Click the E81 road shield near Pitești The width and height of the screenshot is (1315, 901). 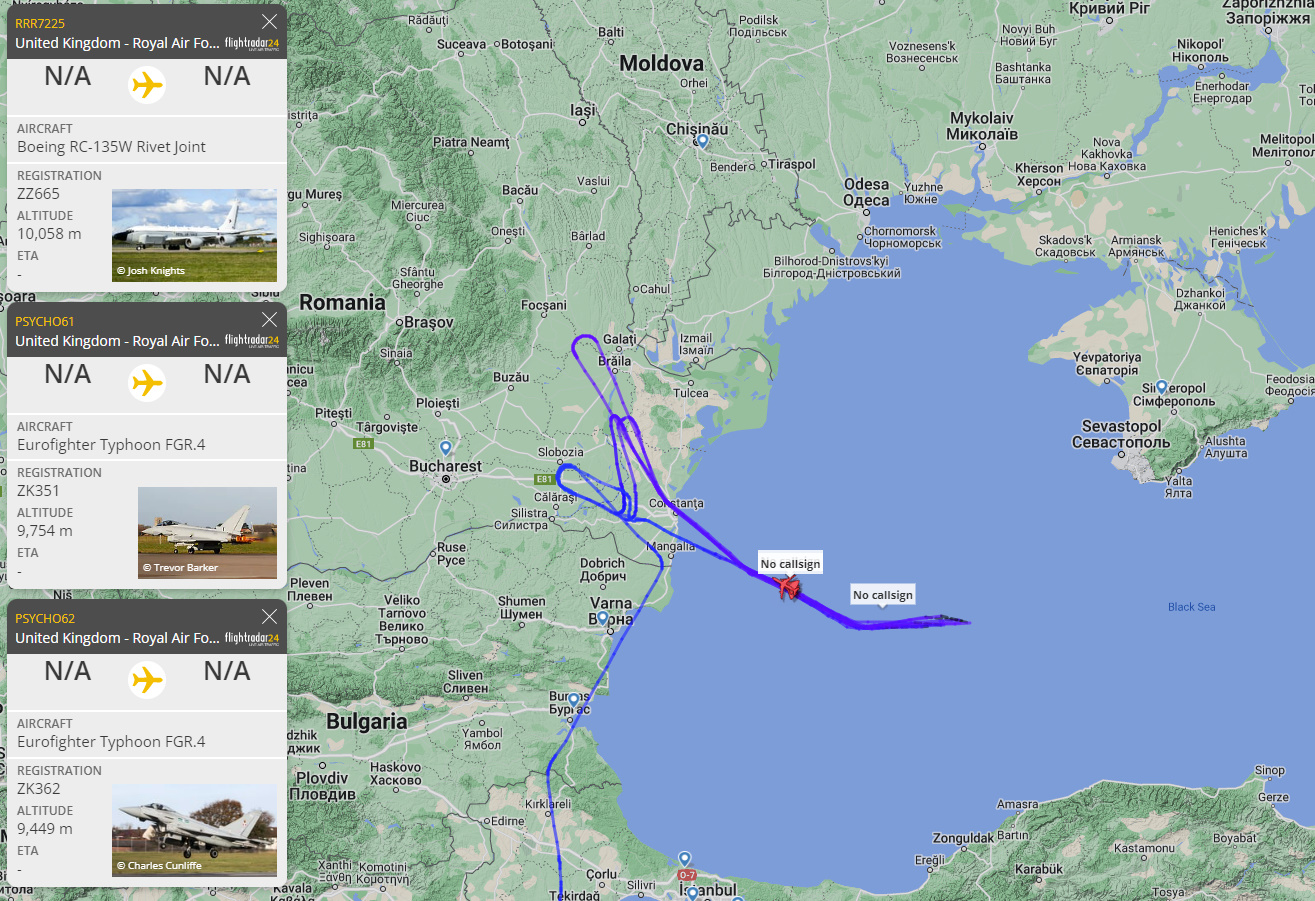(363, 443)
